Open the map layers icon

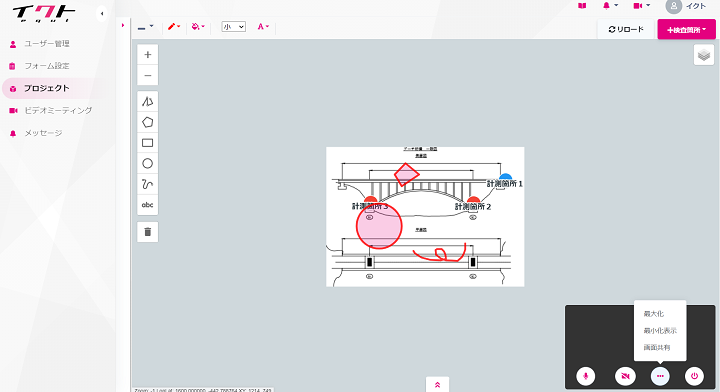[703, 55]
